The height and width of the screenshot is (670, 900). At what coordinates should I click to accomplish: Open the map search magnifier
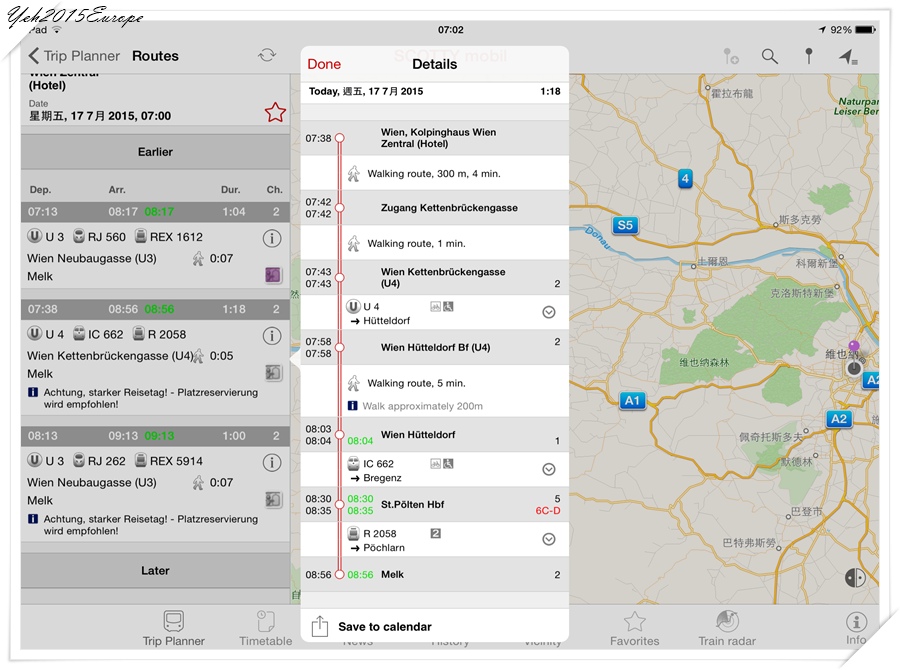coord(770,56)
